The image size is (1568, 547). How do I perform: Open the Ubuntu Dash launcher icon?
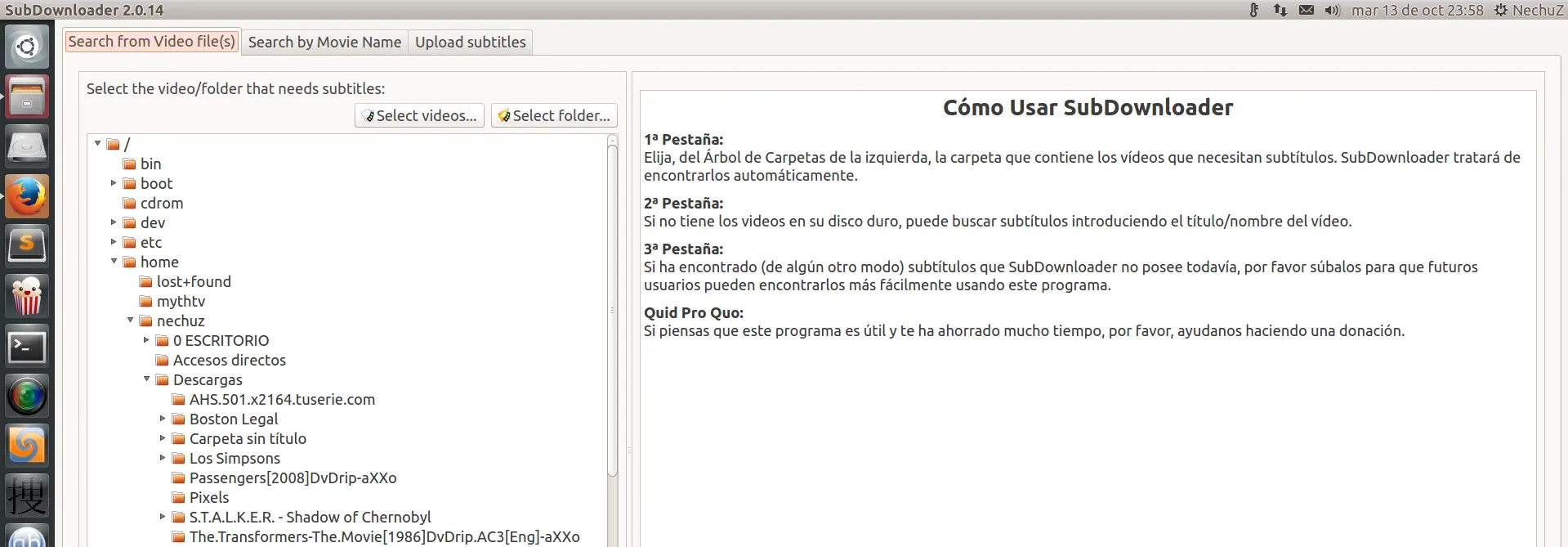[x=27, y=47]
